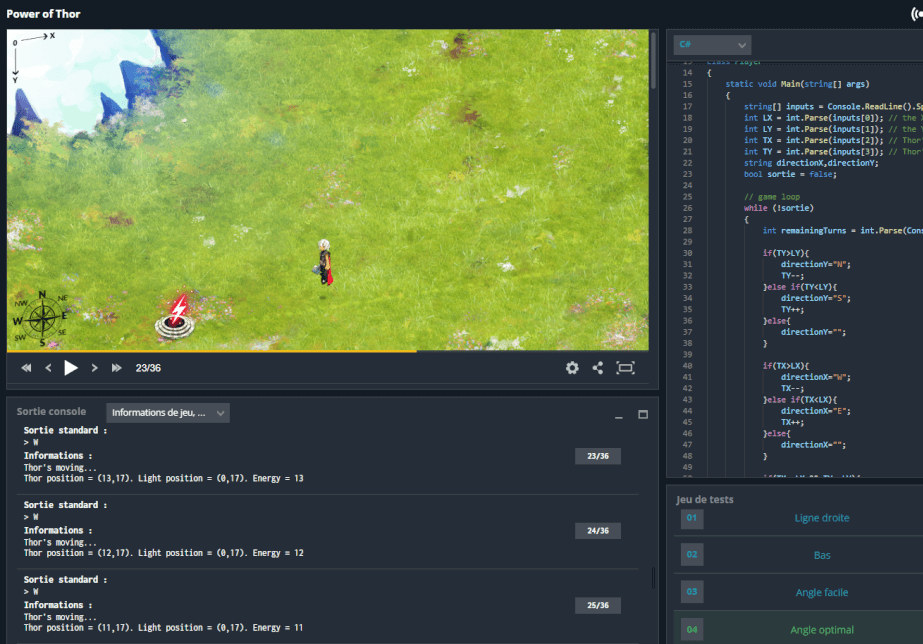This screenshot has width=923, height=644.
Task: Maximize the console output panel
Action: pos(643,414)
